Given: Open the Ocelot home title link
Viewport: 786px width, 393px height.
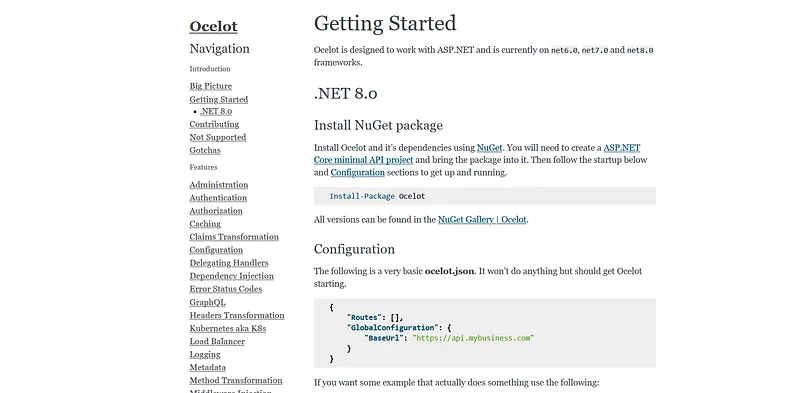Looking at the screenshot, I should (x=213, y=26).
